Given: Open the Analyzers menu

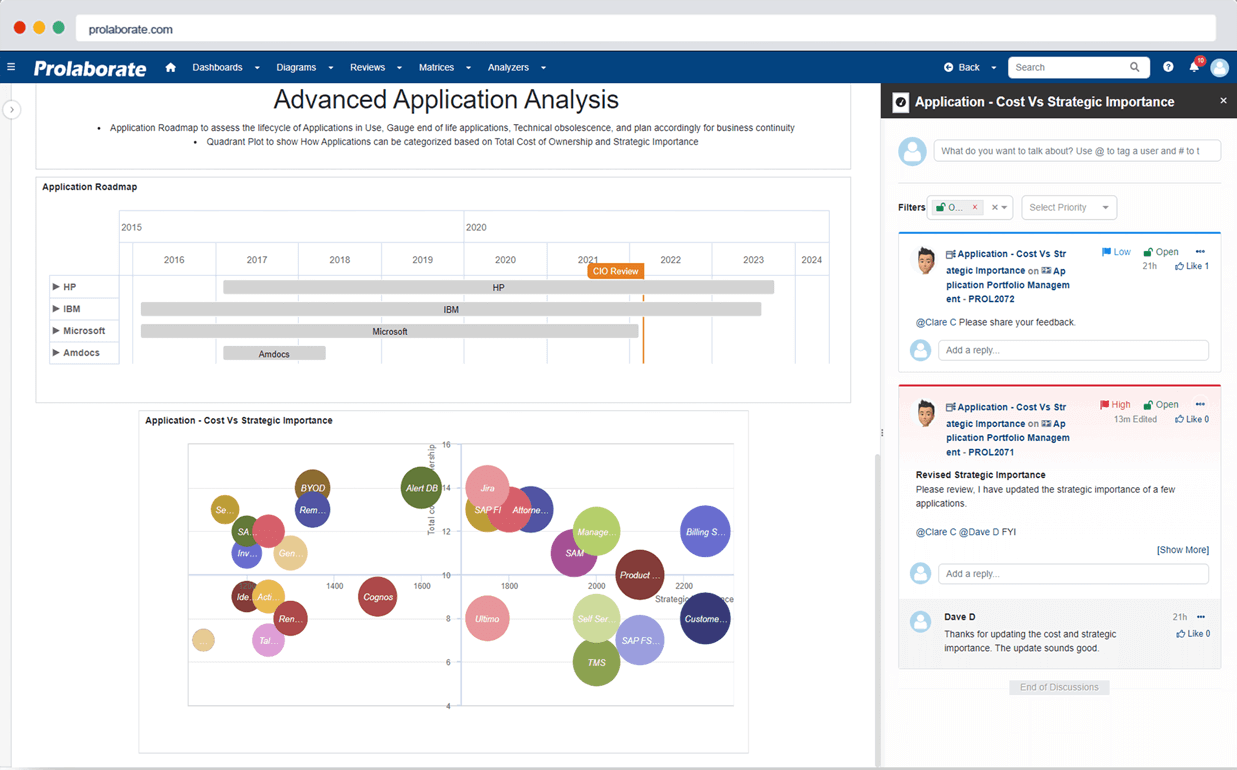Looking at the screenshot, I should coord(516,67).
